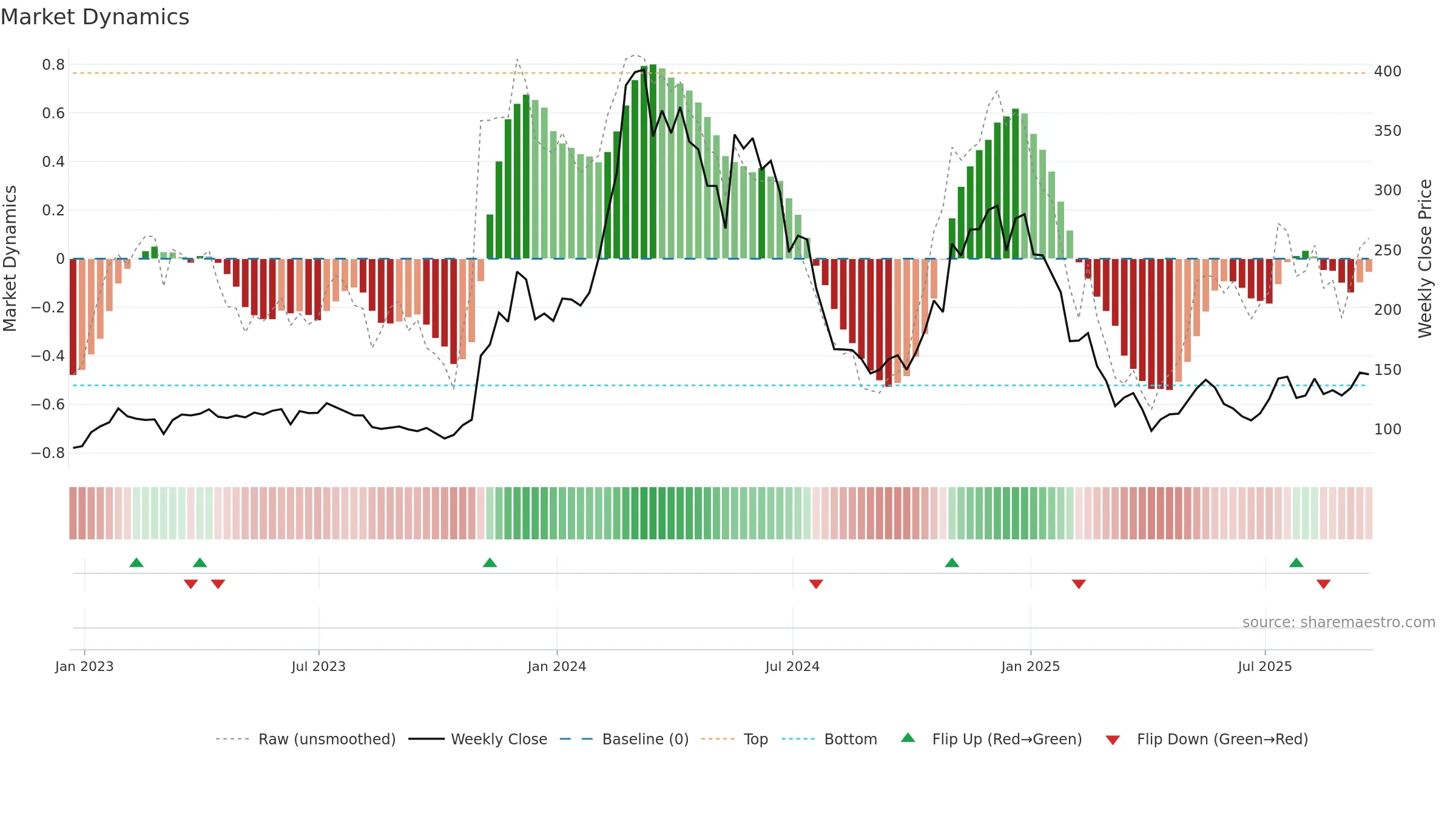Toggle the Raw (unsmoothed) legend entry

(306, 739)
